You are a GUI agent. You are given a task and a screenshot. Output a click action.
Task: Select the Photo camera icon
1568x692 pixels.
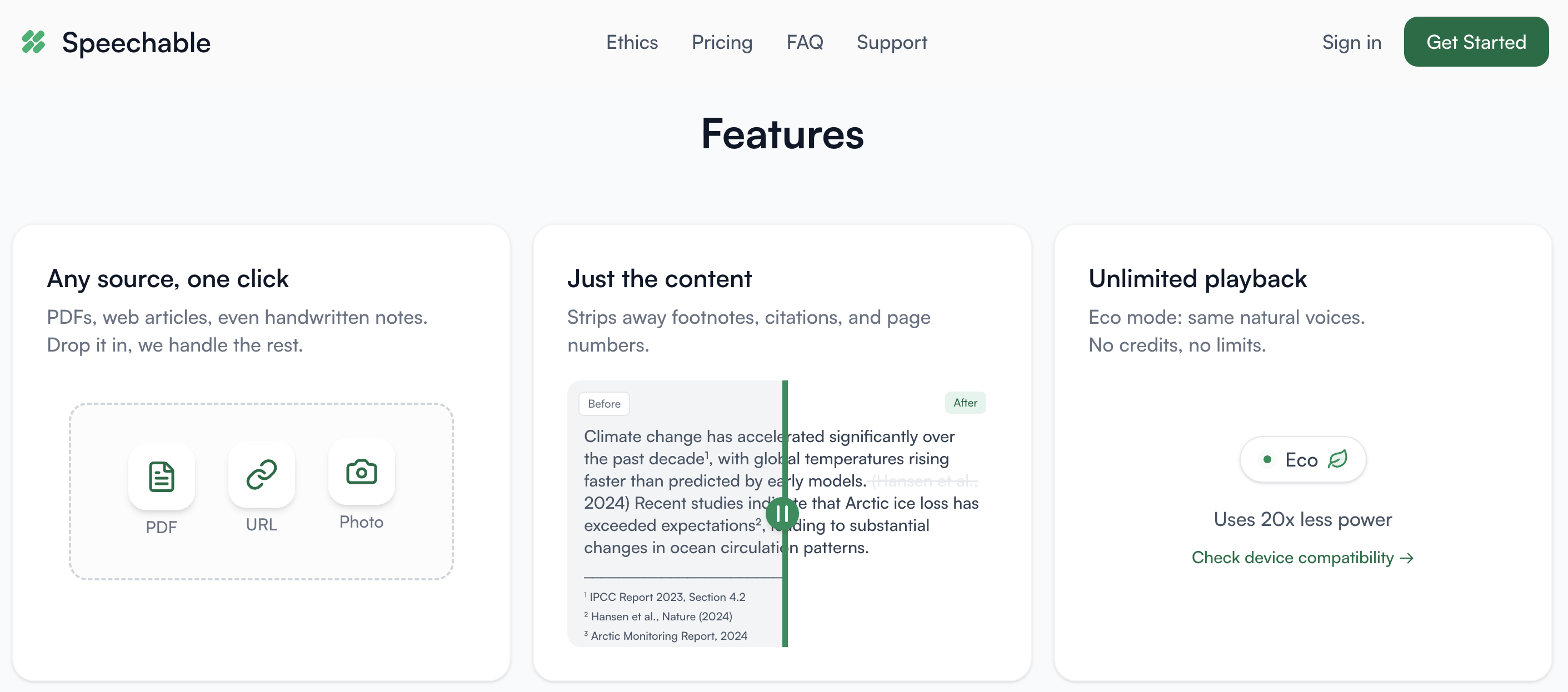pyautogui.click(x=361, y=472)
